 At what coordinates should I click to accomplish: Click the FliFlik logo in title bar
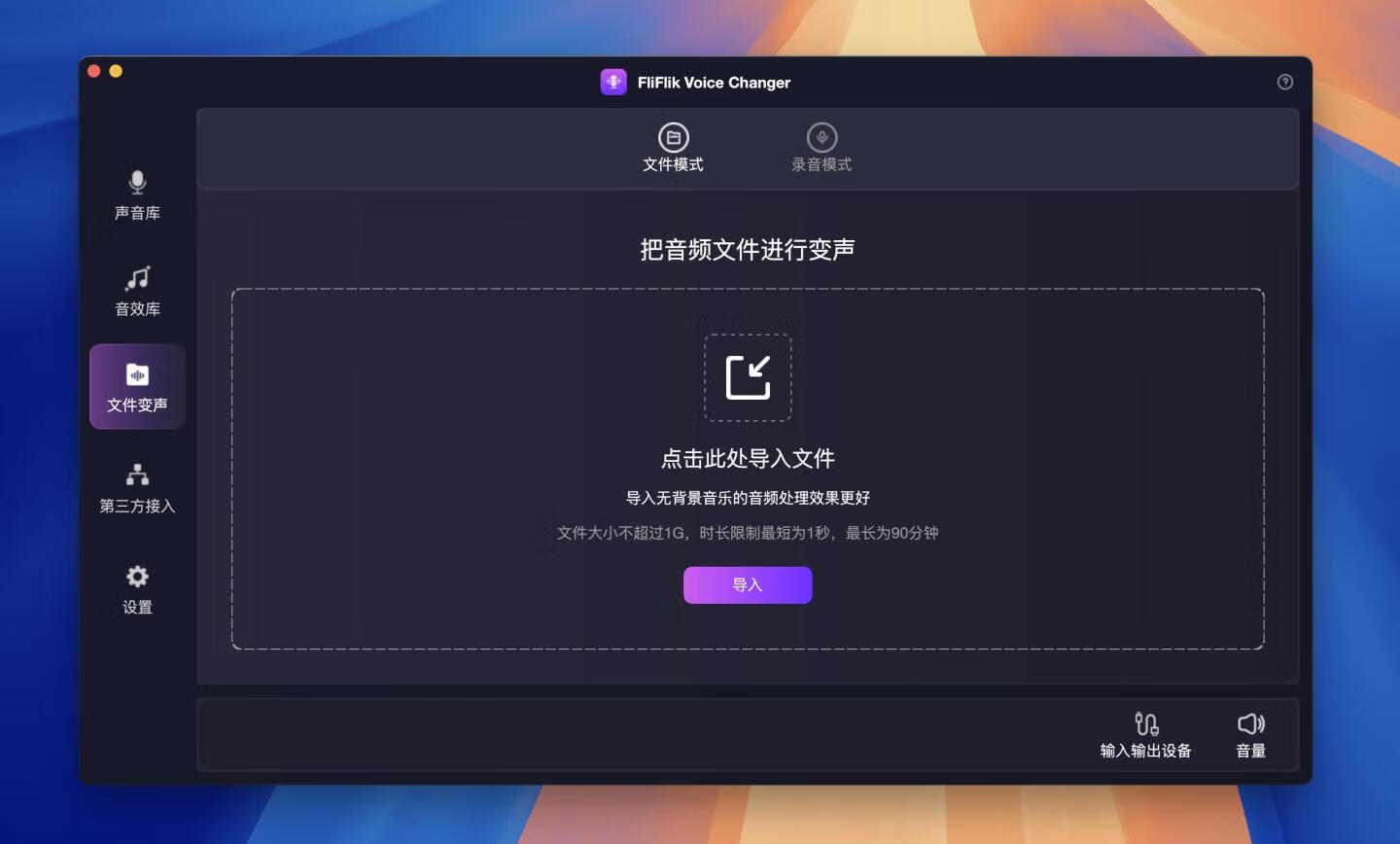613,83
